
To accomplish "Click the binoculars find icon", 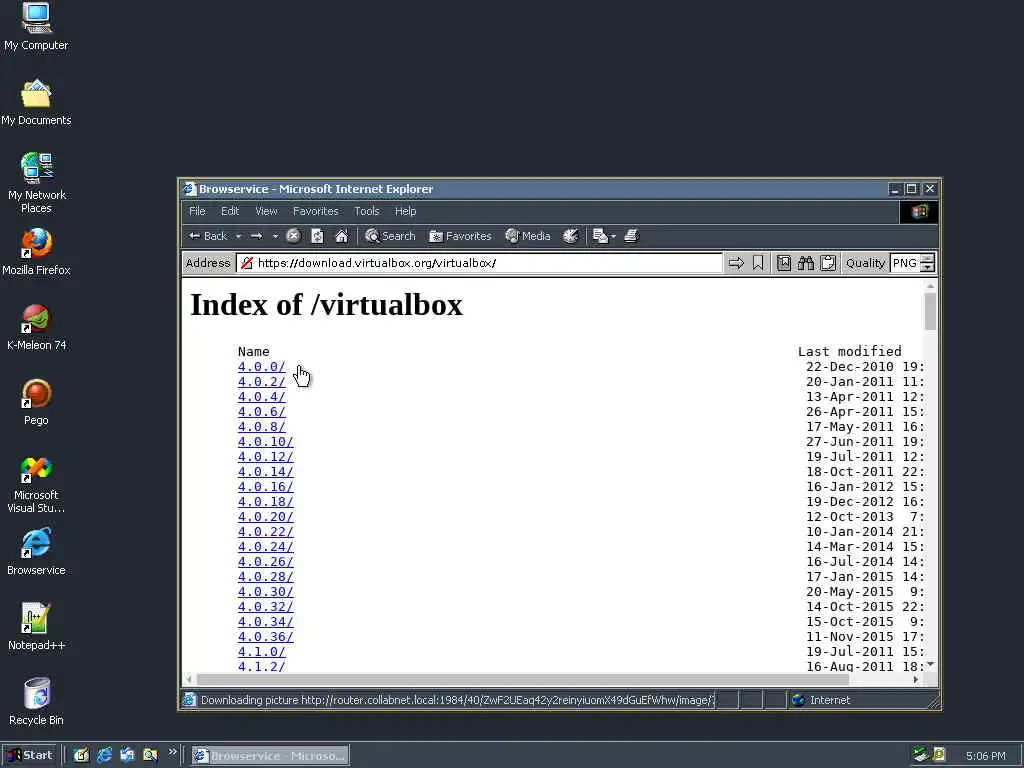I will (x=806, y=263).
